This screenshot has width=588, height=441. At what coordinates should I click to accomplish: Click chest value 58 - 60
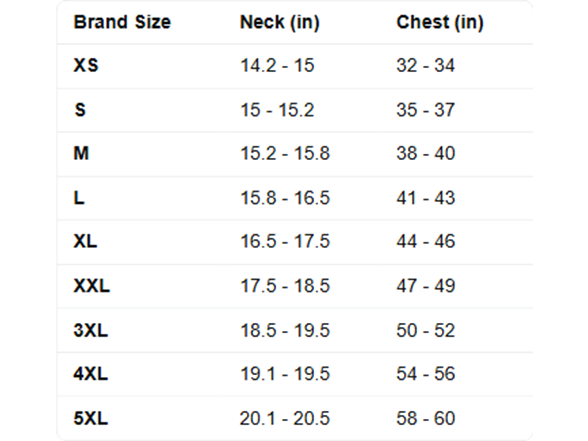426,418
